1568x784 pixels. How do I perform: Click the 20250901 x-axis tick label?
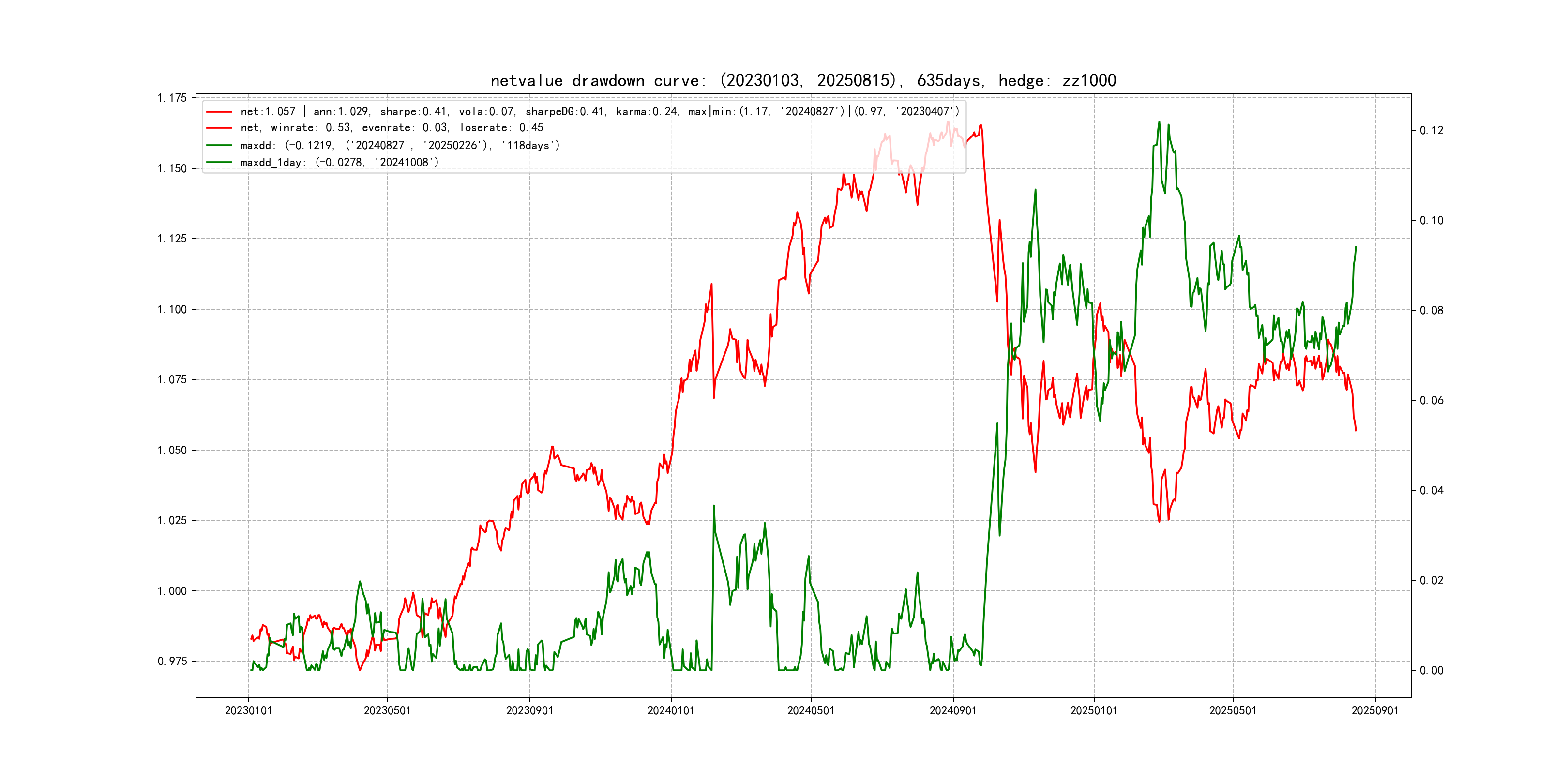pyautogui.click(x=1375, y=711)
